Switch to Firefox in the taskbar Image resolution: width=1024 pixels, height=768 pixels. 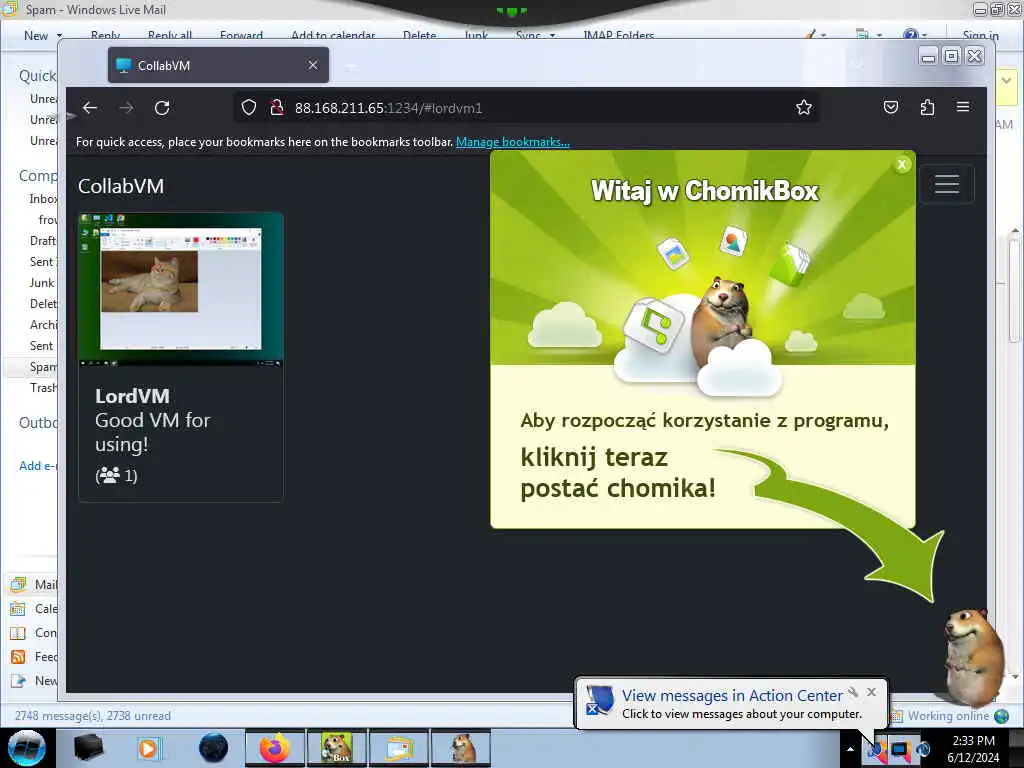click(274, 748)
